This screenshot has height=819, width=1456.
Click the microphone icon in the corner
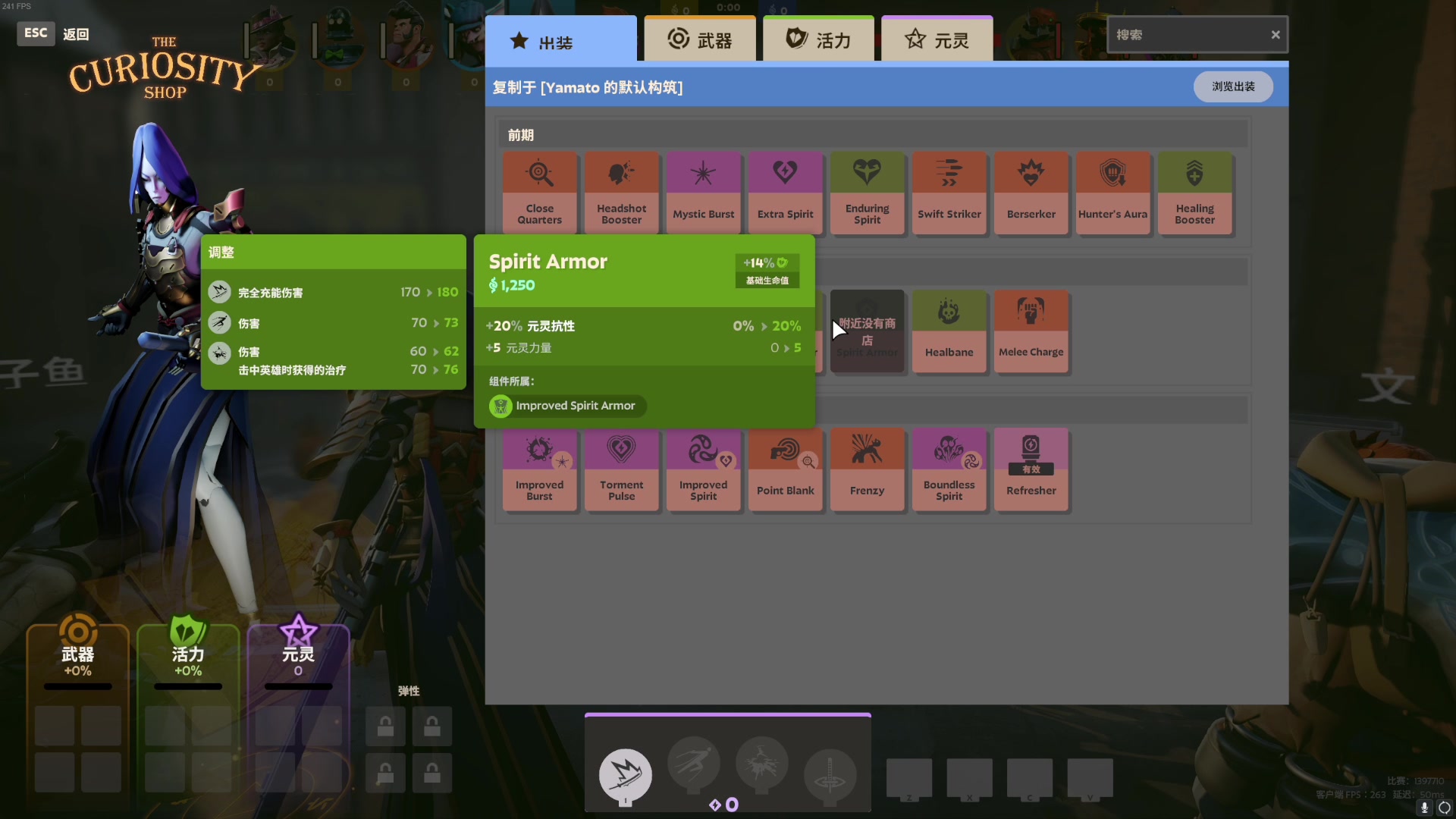pyautogui.click(x=1424, y=808)
